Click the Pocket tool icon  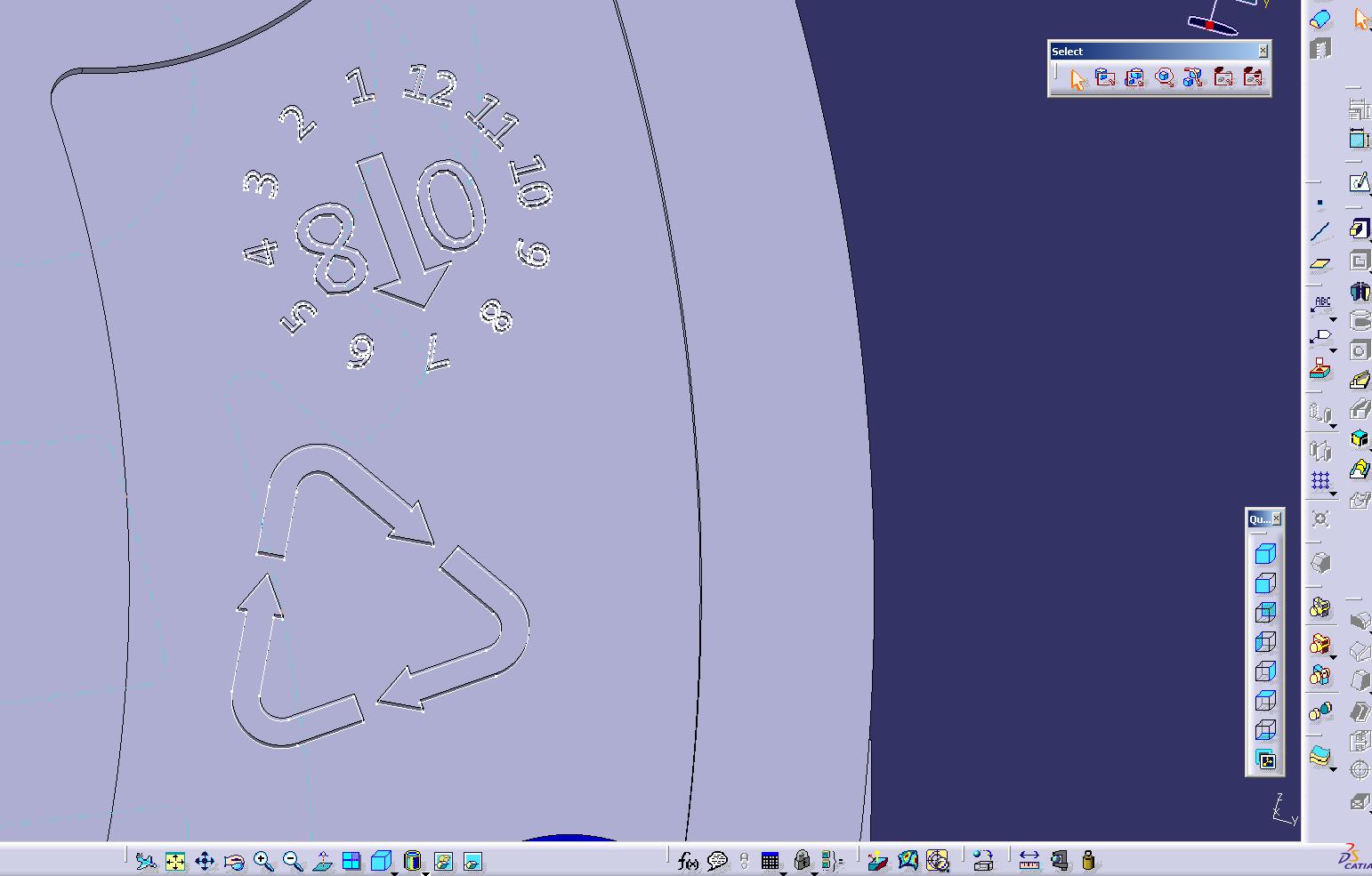[1360, 261]
